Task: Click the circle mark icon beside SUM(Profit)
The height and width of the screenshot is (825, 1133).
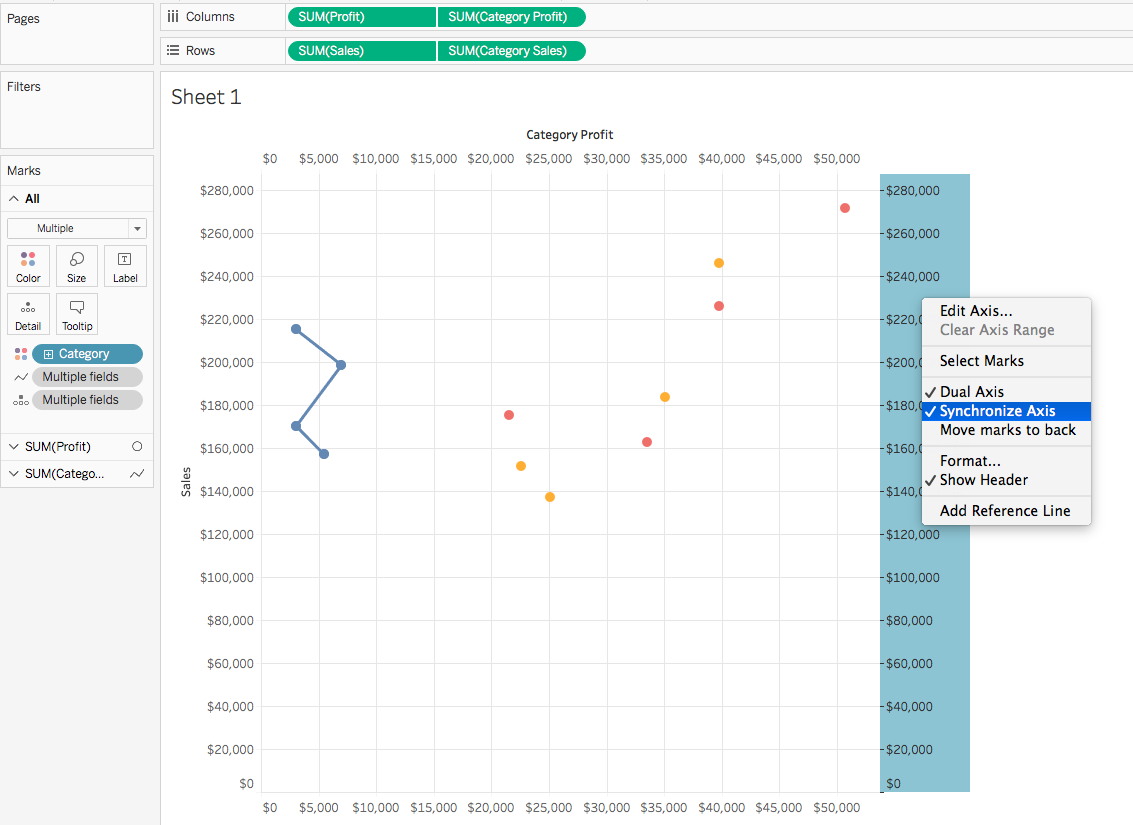Action: (137, 446)
